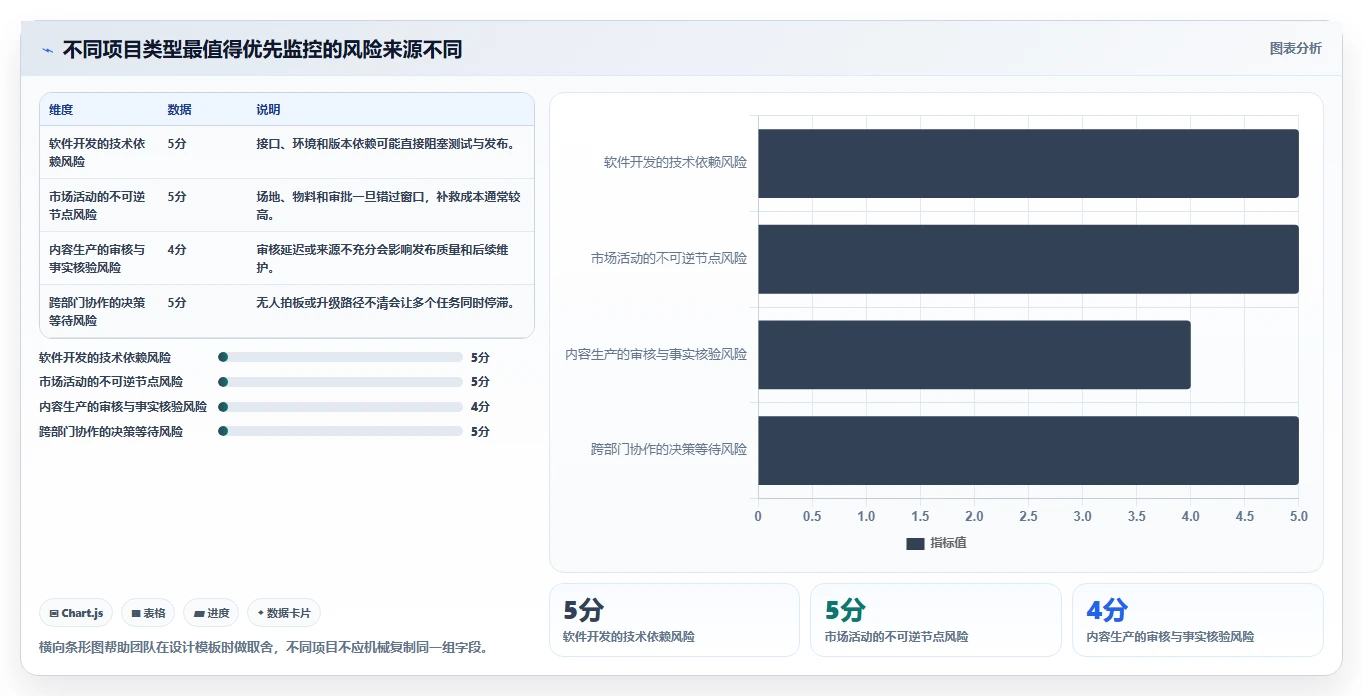The image size is (1363, 696).
Task: Open the 5分 card for 软件开发的技术依赖风险
Action: tap(674, 620)
